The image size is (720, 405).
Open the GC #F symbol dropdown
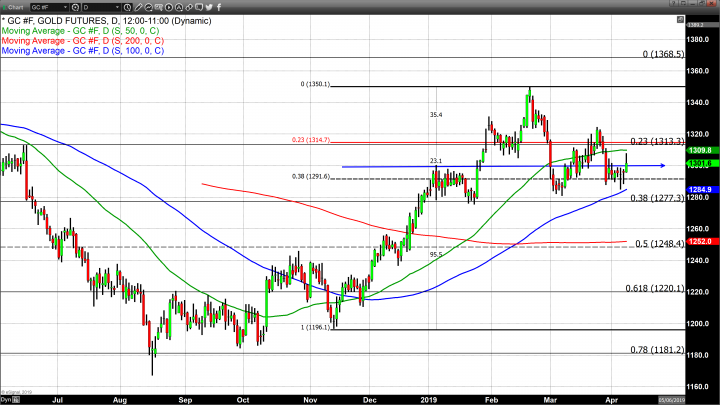[x=49, y=7]
